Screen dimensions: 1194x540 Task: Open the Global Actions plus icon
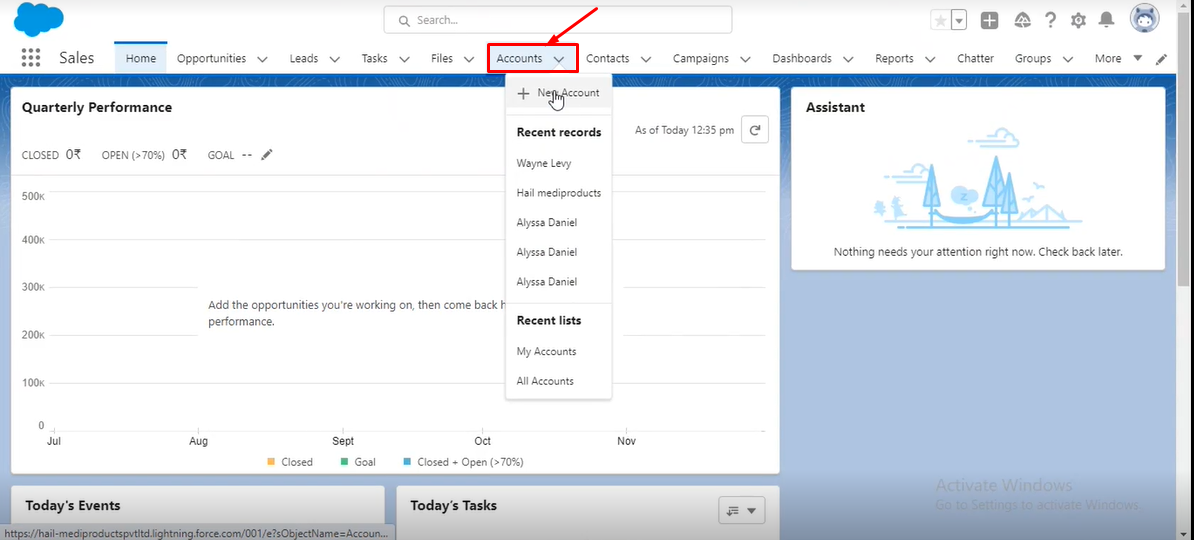989,21
